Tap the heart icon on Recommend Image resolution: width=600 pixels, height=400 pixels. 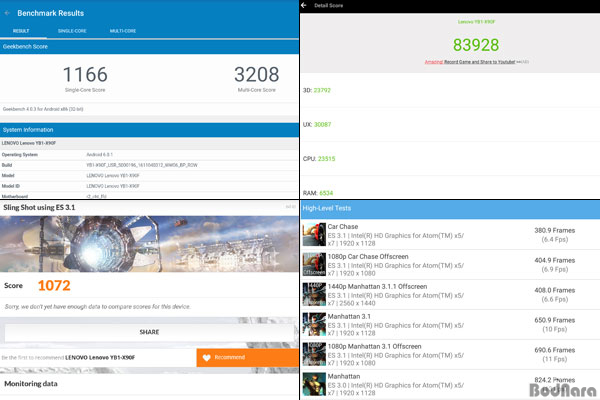coord(207,358)
